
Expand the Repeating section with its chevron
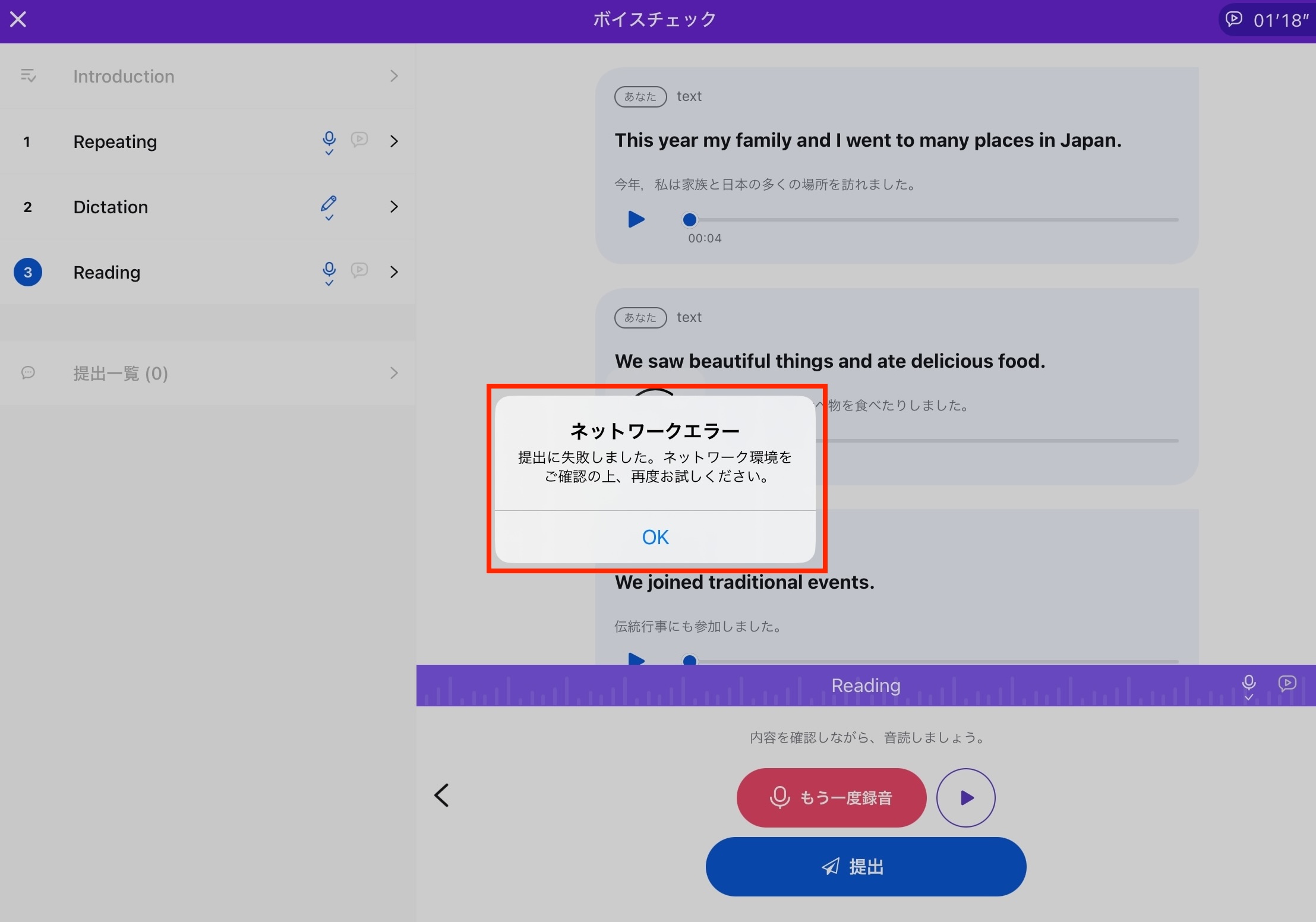[395, 142]
